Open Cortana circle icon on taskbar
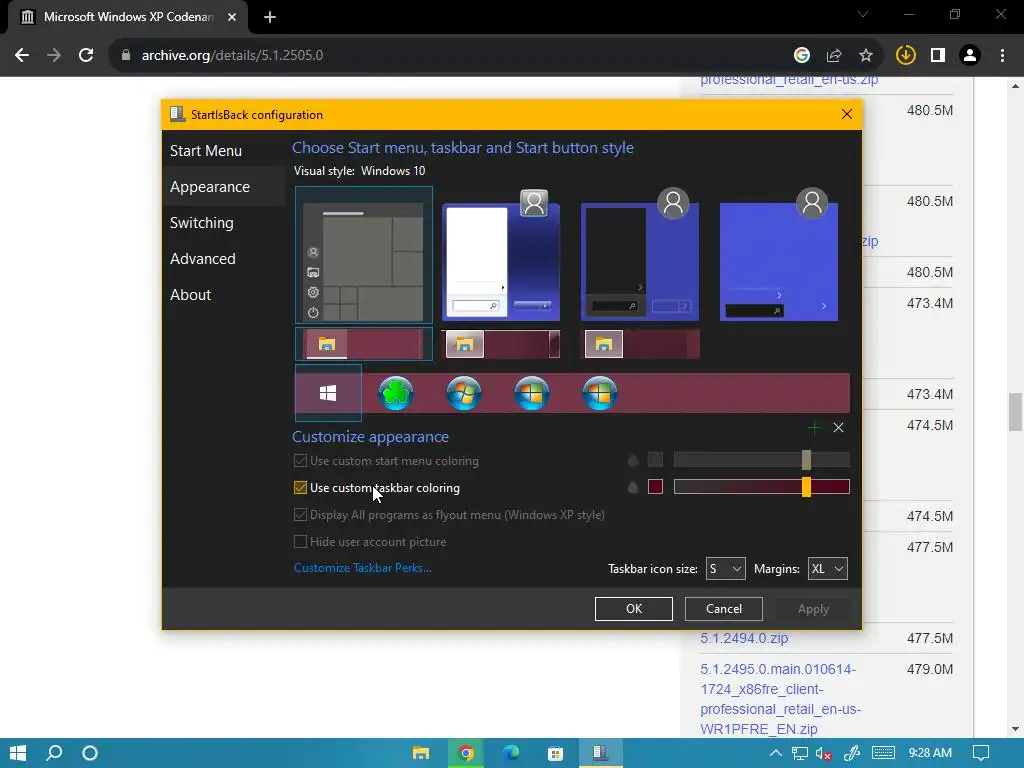Viewport: 1024px width, 768px height. [x=90, y=753]
